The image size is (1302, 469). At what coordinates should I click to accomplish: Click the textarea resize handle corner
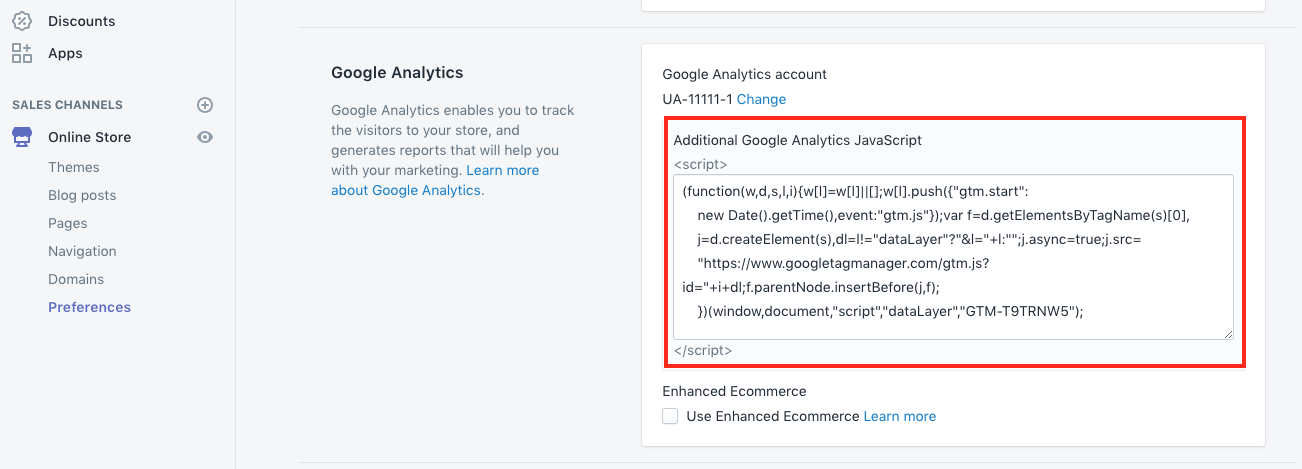(1228, 334)
